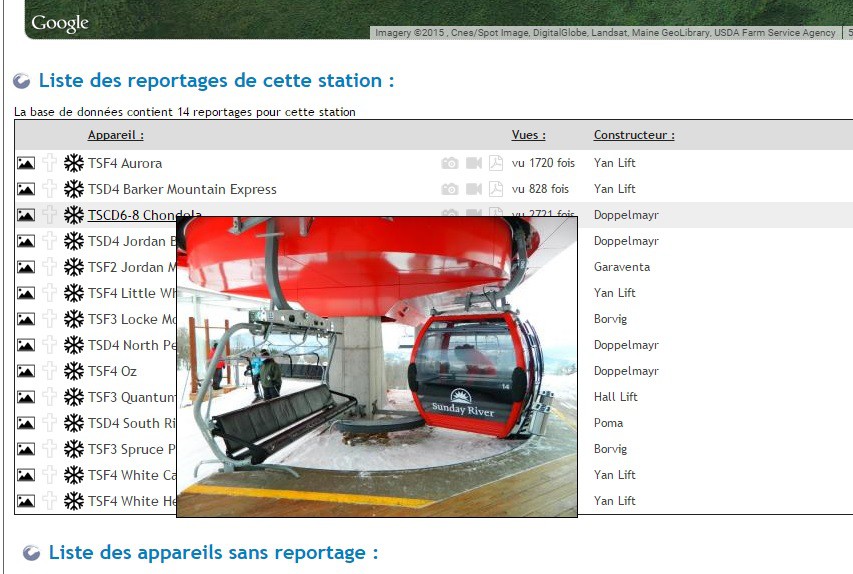Sort by the Appareil column header

[115, 135]
